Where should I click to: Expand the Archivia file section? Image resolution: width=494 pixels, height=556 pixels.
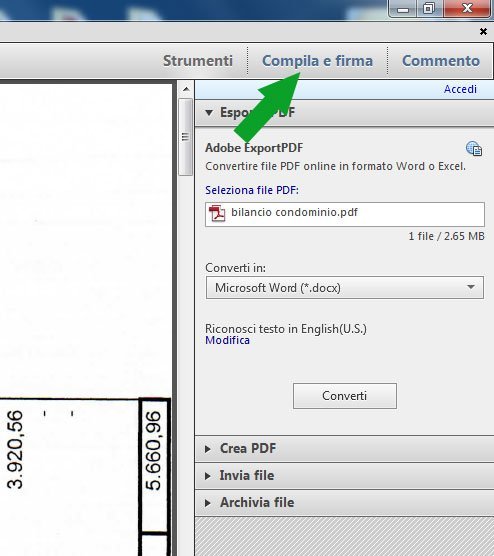[x=344, y=502]
